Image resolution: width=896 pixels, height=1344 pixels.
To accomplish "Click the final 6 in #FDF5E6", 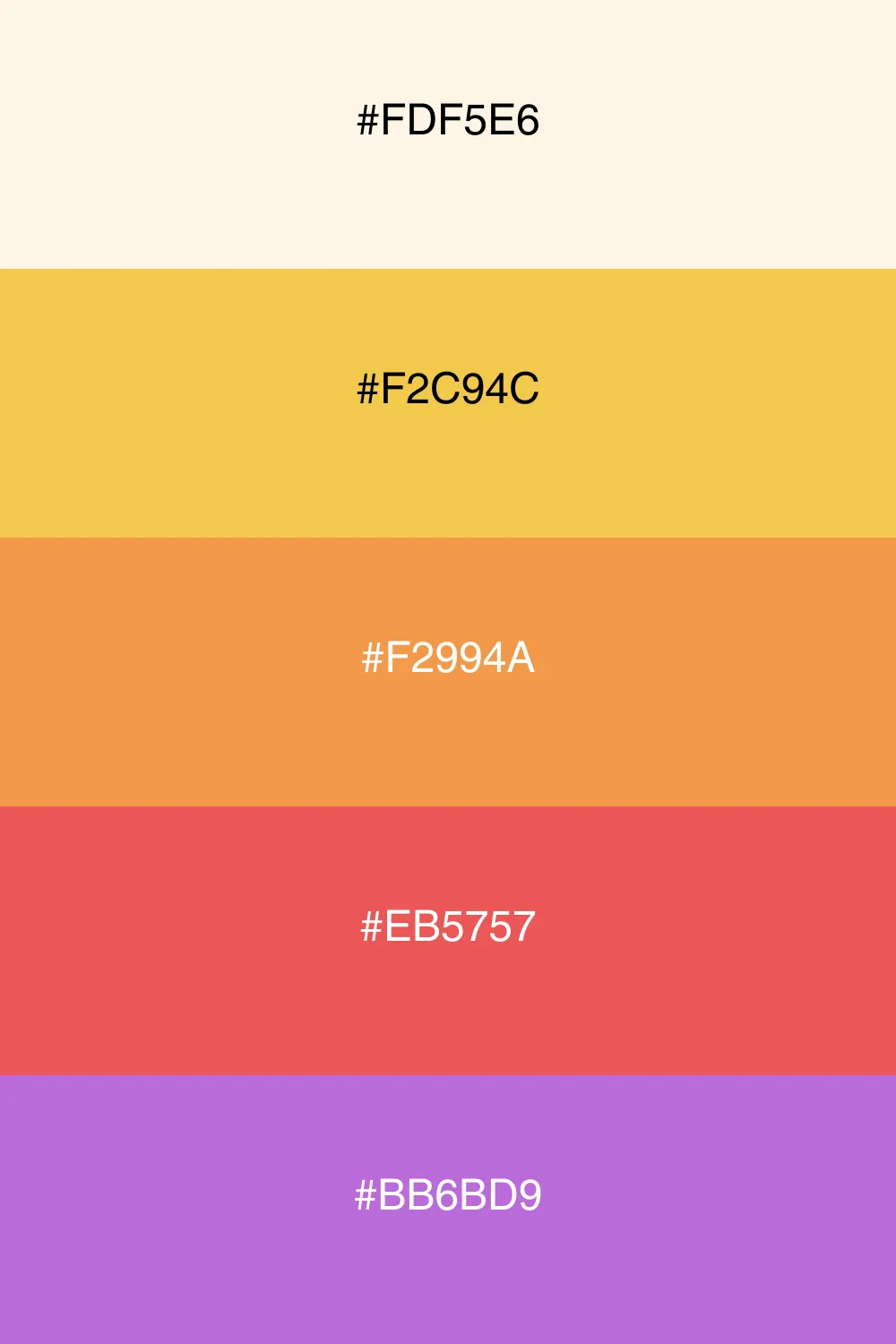I will click(x=528, y=120).
